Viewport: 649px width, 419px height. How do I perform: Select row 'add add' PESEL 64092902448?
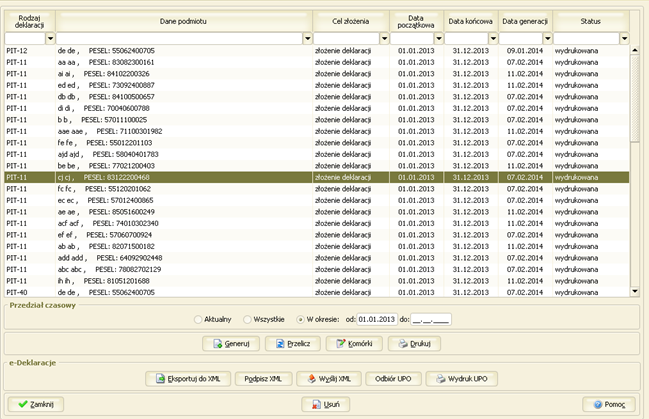317,258
